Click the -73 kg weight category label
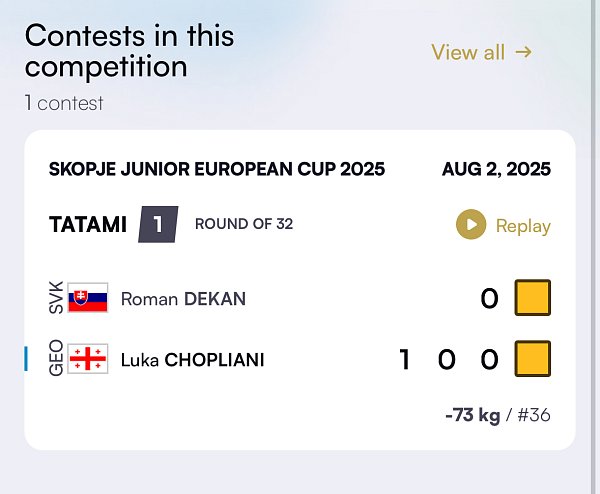Viewport: 600px width, 494px height. [473, 415]
